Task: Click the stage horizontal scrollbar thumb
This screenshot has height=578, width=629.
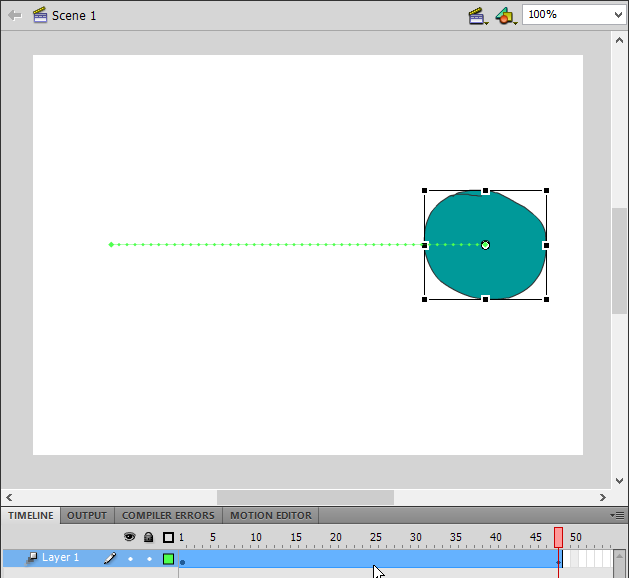Action: (x=305, y=497)
